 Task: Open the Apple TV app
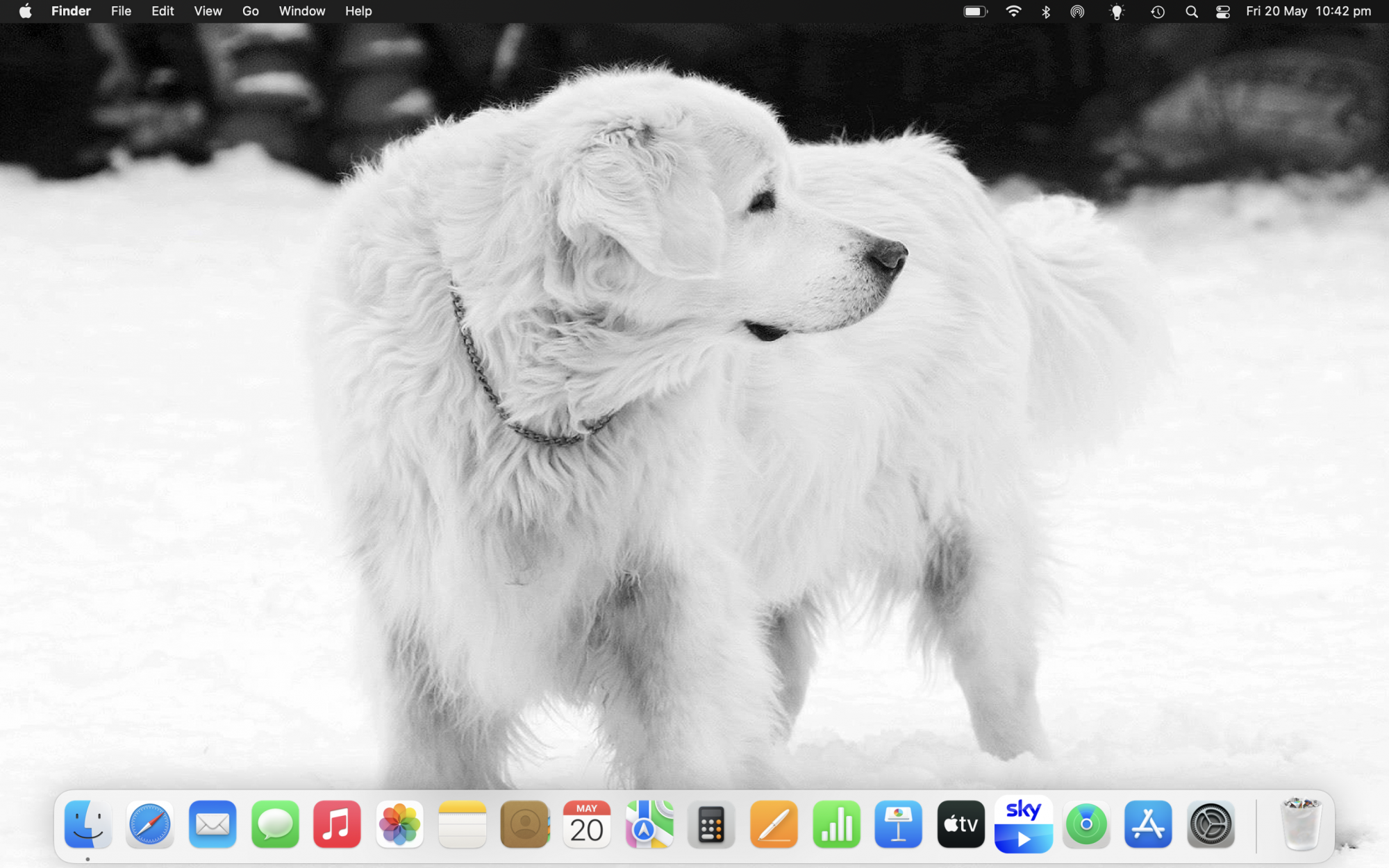[960, 824]
